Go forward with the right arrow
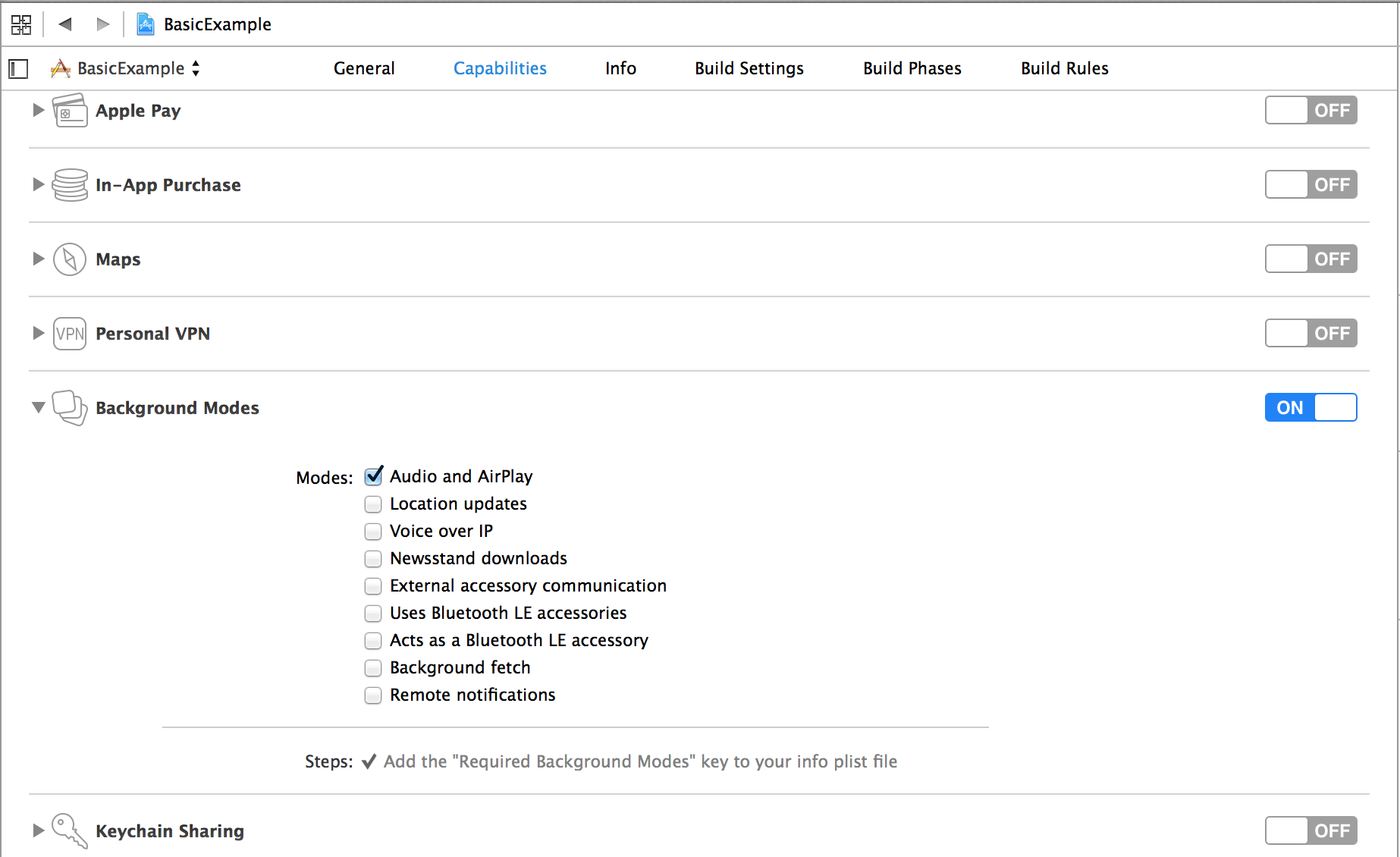Screen dimensions: 1400x857 tap(103, 24)
